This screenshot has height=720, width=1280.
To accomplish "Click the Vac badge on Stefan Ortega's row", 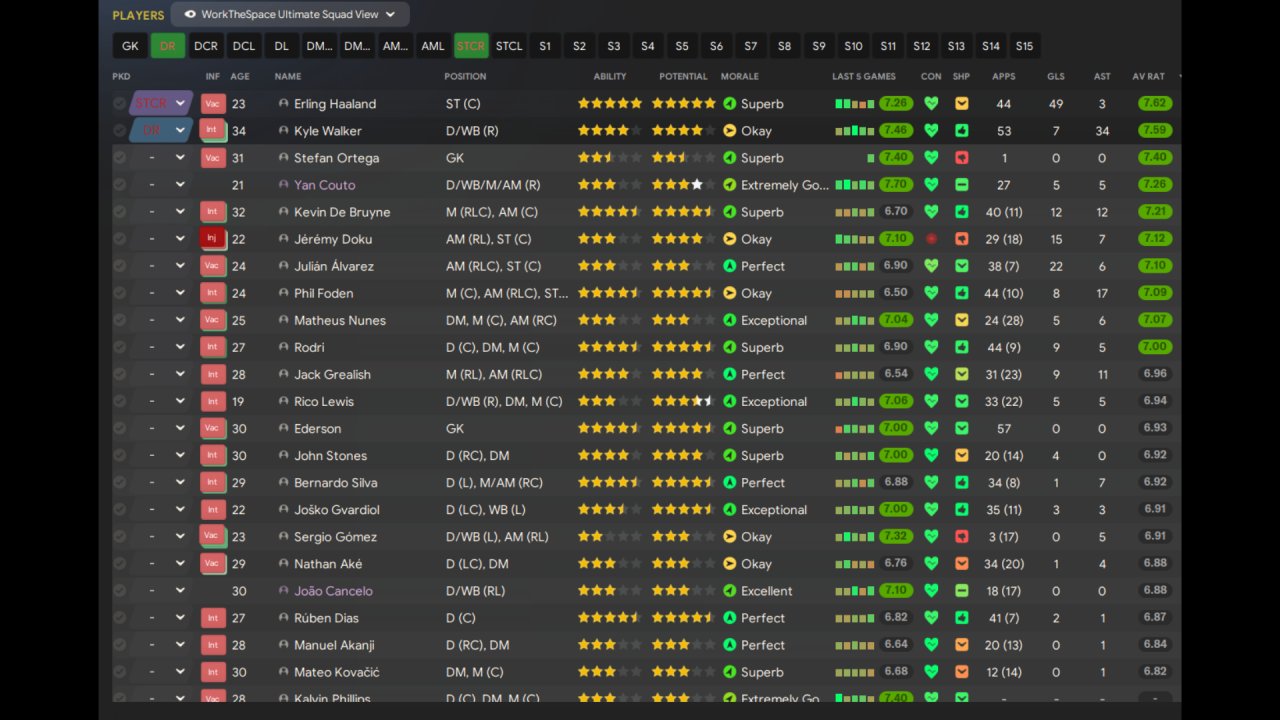I will pyautogui.click(x=212, y=158).
